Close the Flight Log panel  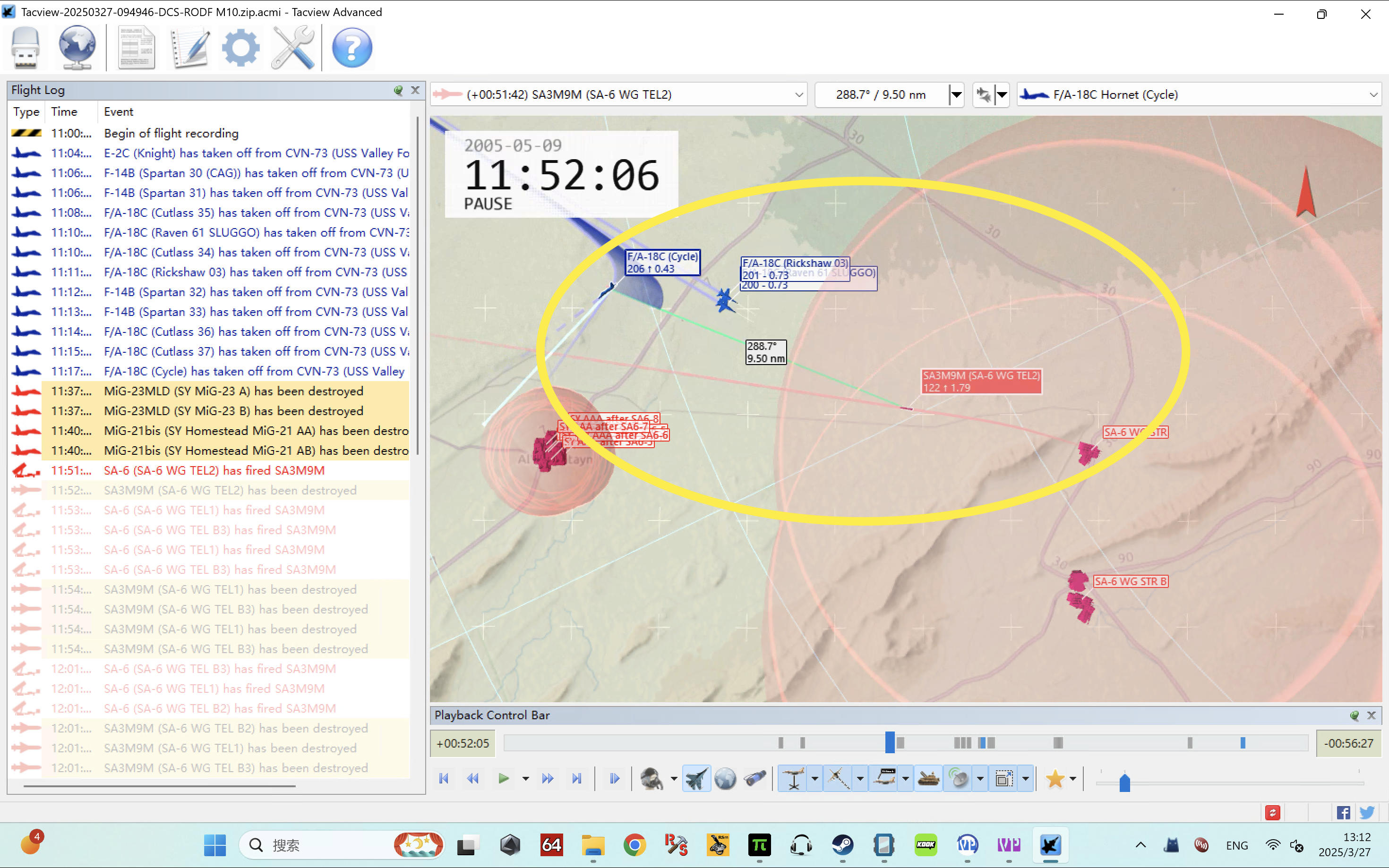[415, 90]
